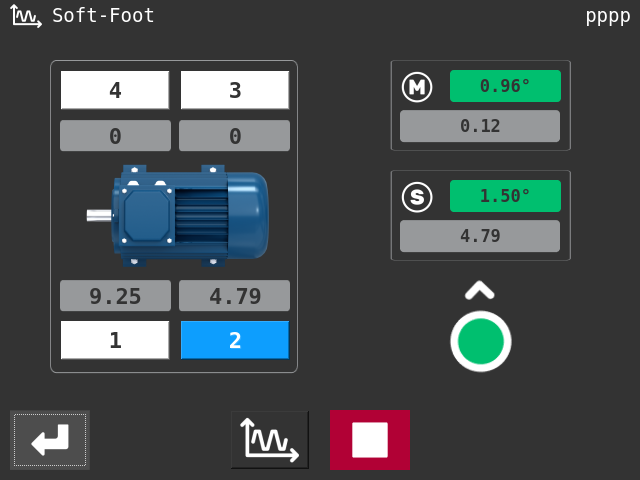Select foot 4 button

115,90
